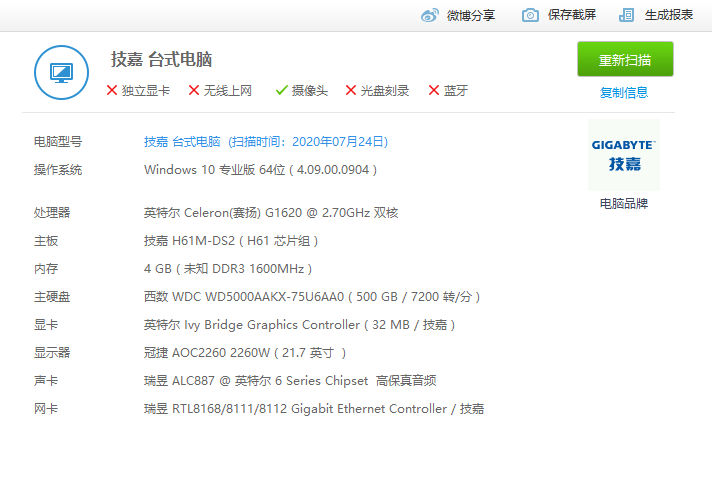Click the 声卡 row label
Image resolution: width=712 pixels, height=500 pixels.
[x=46, y=381]
